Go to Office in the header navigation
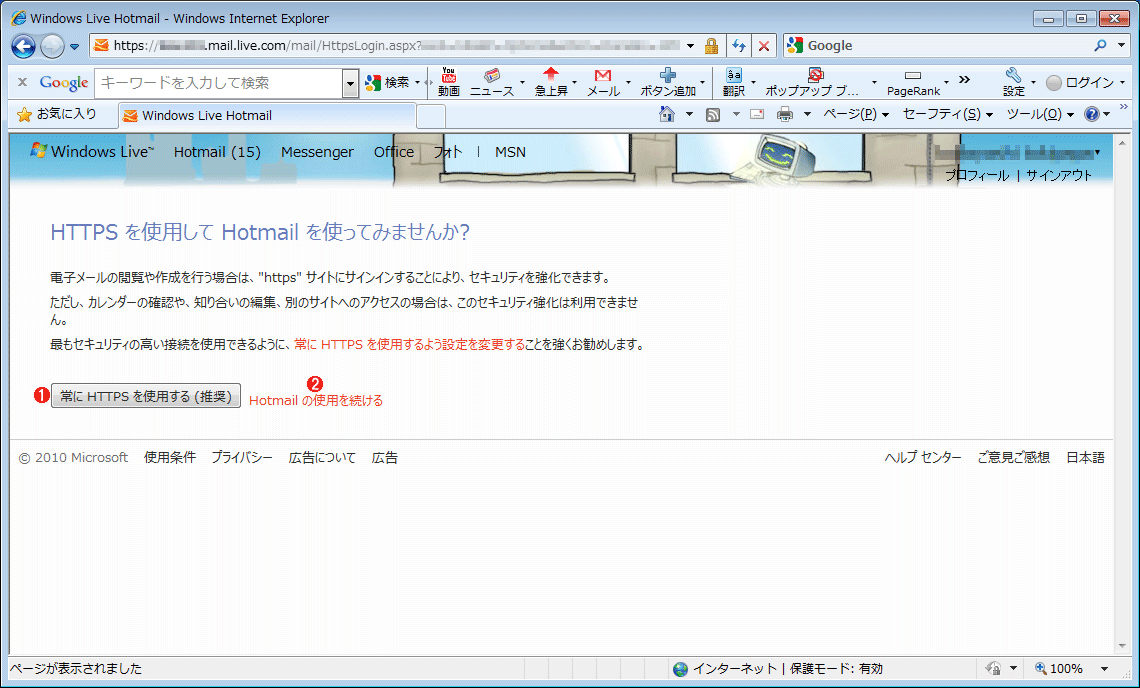The image size is (1140, 688). coord(393,151)
